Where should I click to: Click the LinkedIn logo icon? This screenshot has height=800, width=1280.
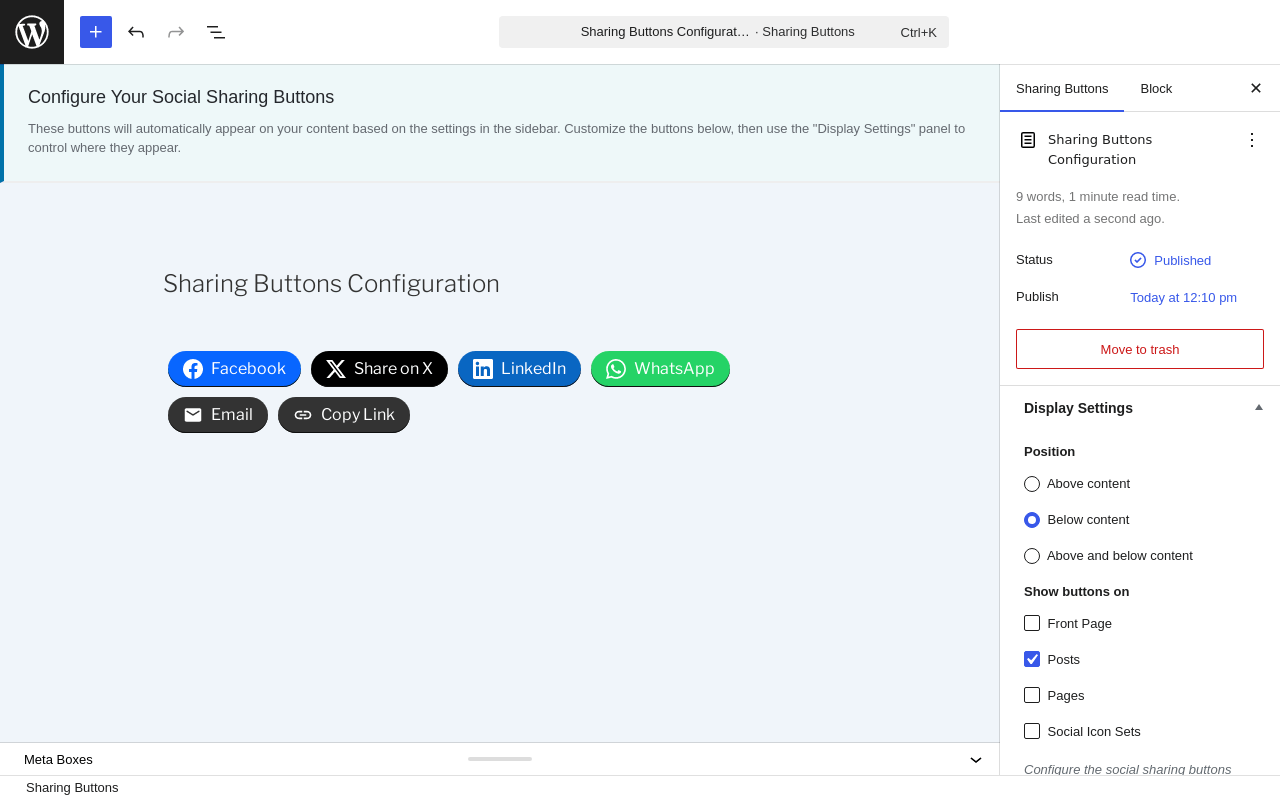[x=483, y=369]
